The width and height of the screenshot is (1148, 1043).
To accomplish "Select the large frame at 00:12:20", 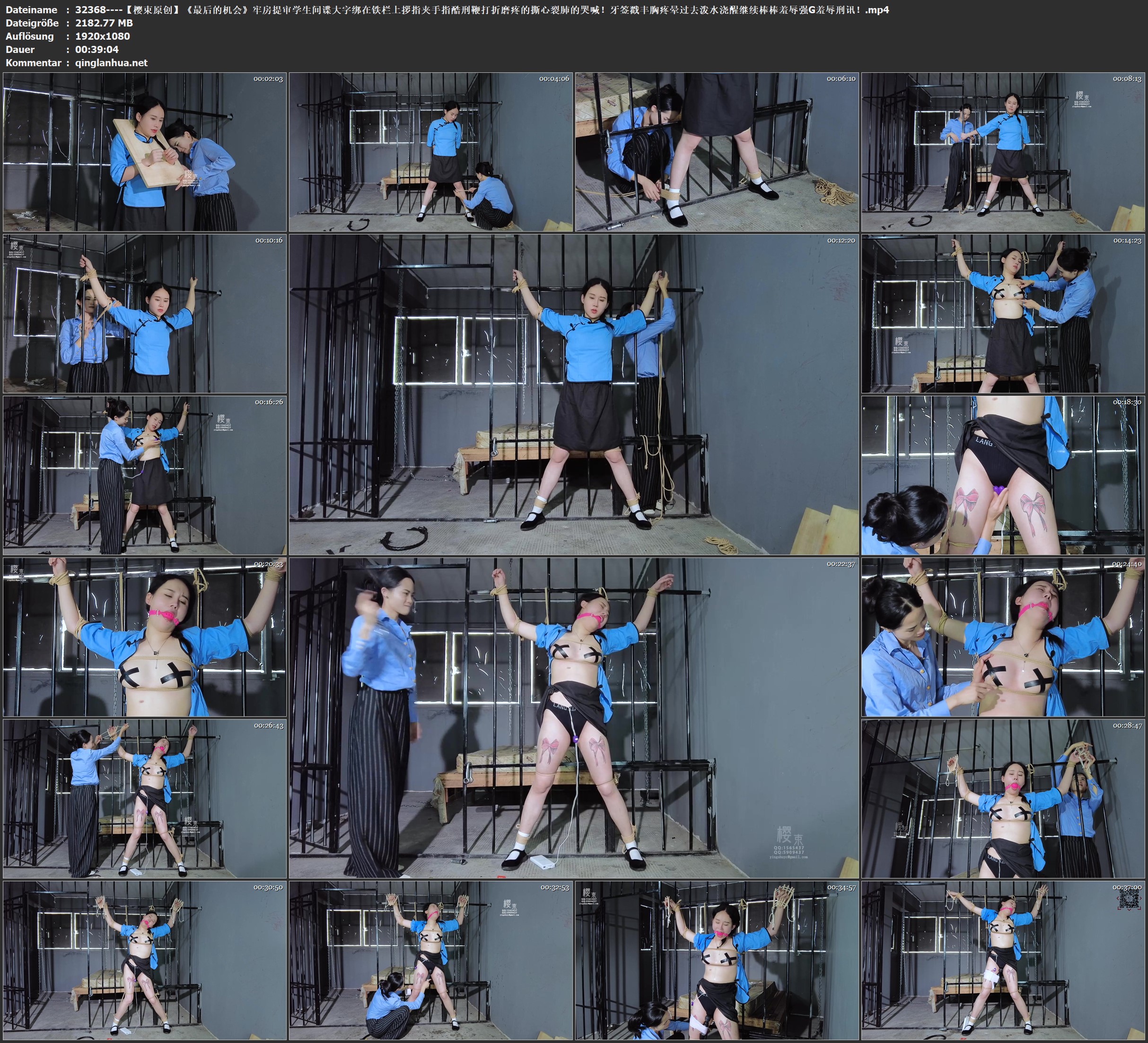I will tap(573, 394).
